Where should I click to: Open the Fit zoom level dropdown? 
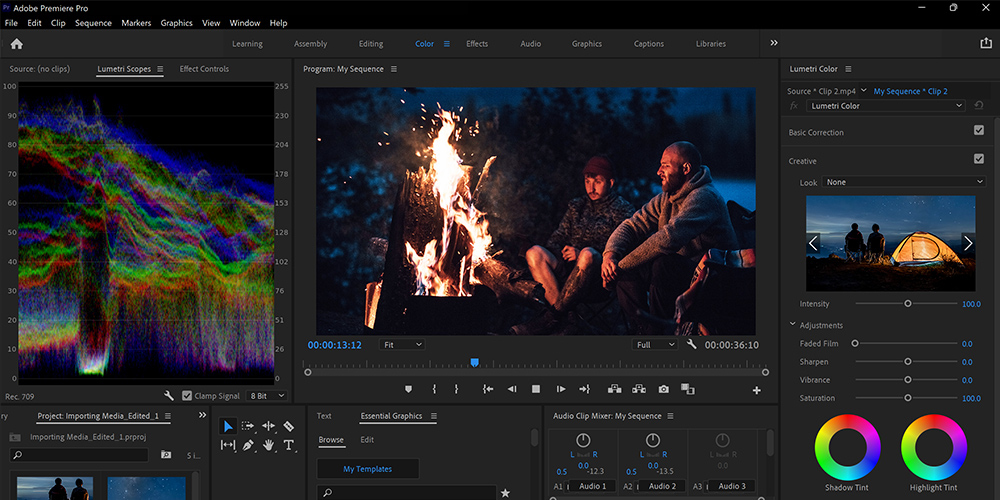[x=402, y=344]
